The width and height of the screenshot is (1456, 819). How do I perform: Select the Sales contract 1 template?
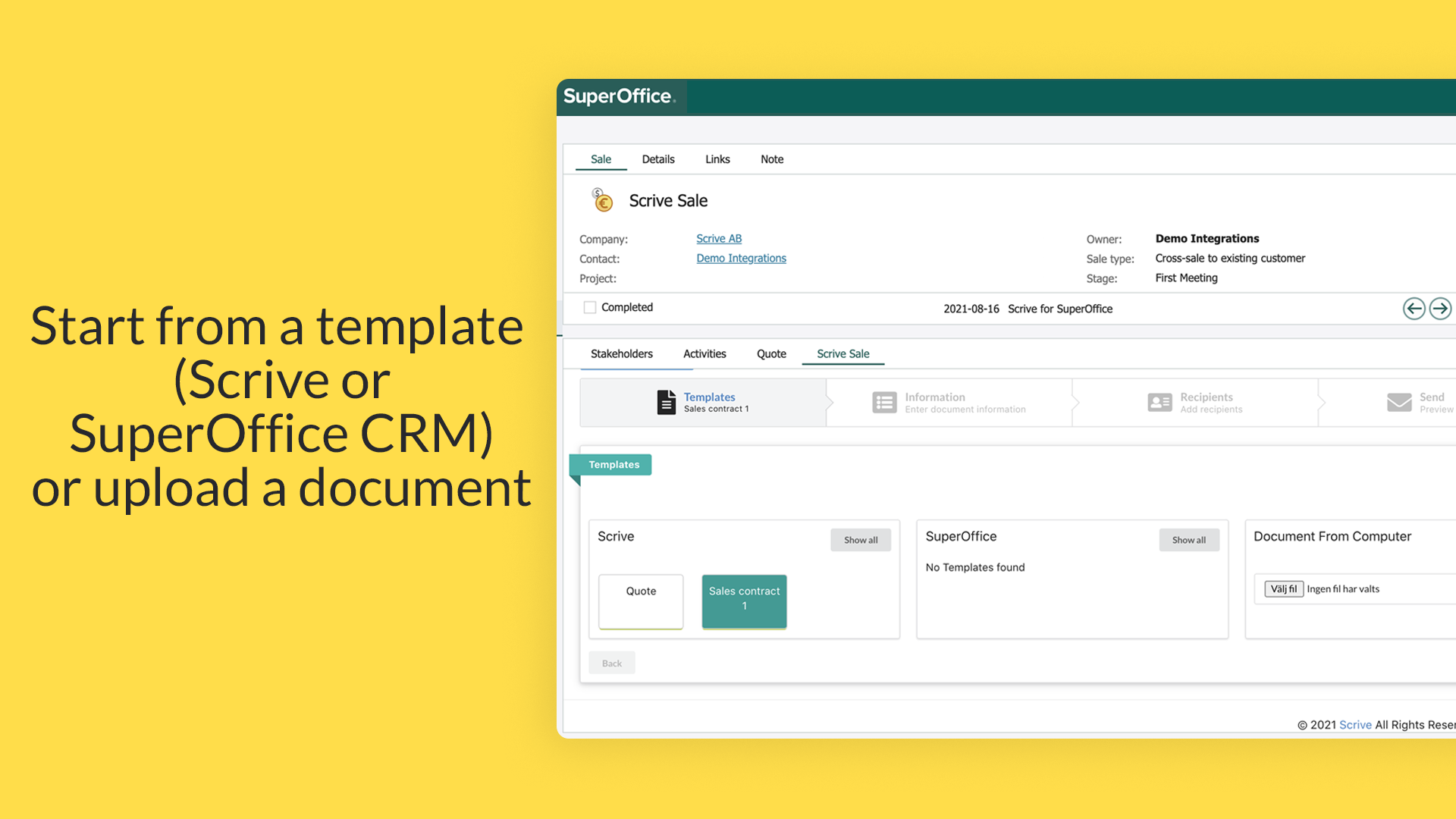(x=744, y=601)
